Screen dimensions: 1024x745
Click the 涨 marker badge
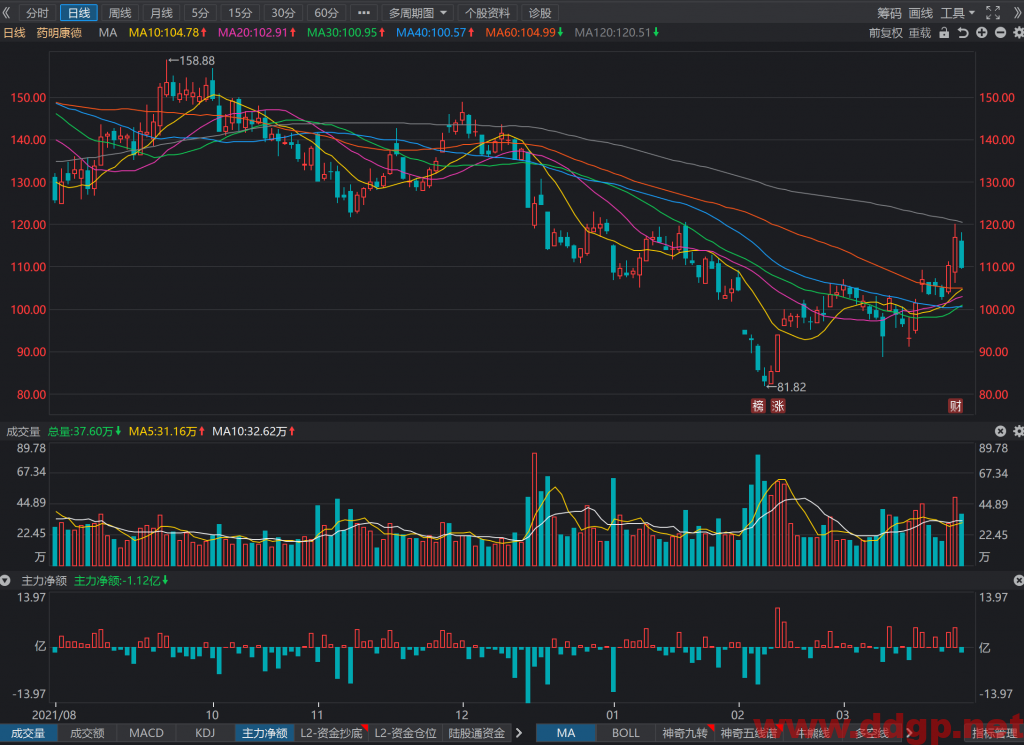(x=778, y=405)
